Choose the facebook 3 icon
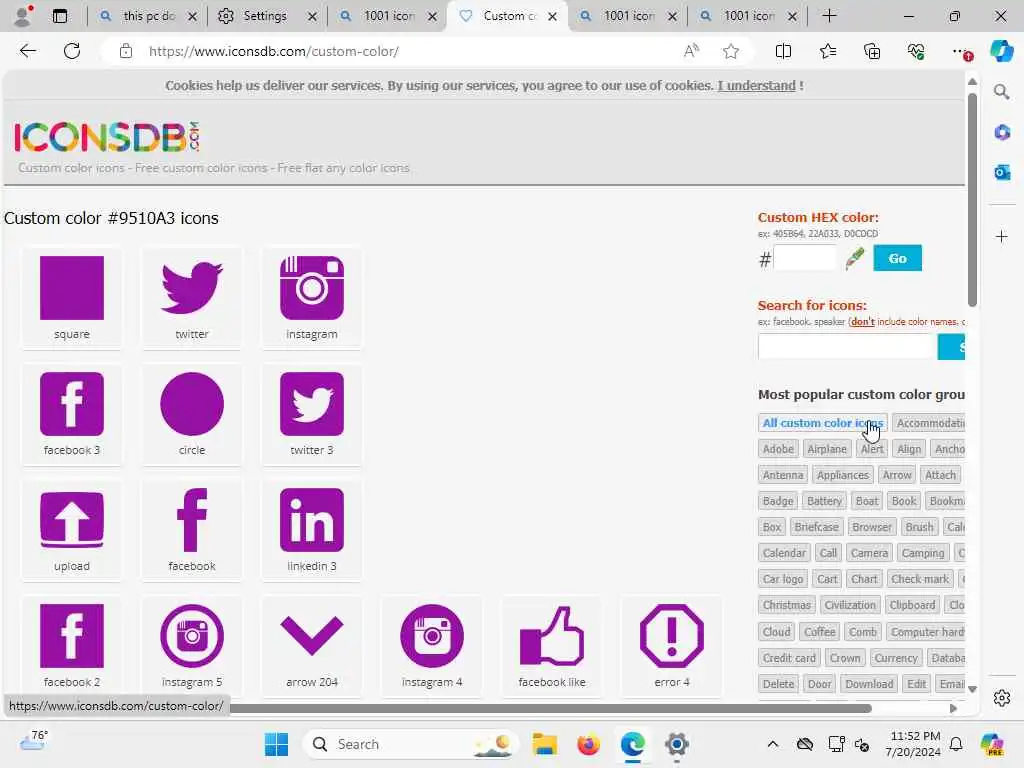 tap(72, 404)
